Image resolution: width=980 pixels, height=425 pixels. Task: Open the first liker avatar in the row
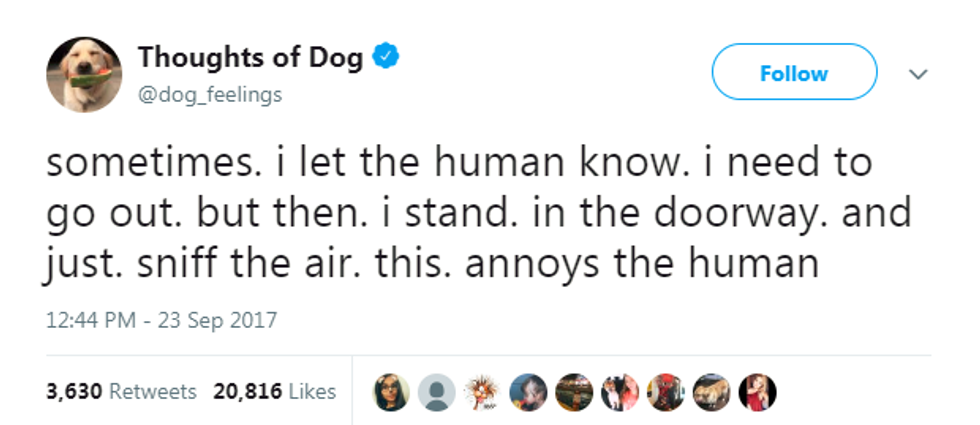point(391,392)
